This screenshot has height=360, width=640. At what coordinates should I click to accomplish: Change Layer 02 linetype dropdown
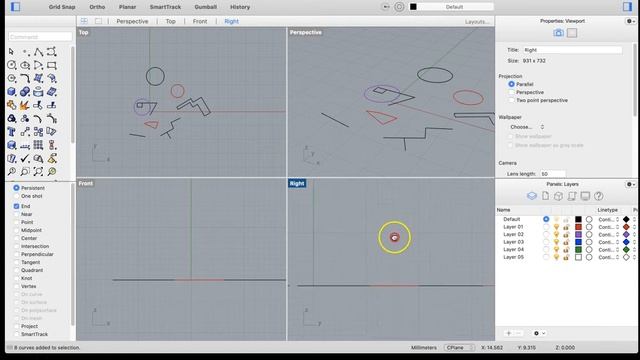[x=609, y=234]
